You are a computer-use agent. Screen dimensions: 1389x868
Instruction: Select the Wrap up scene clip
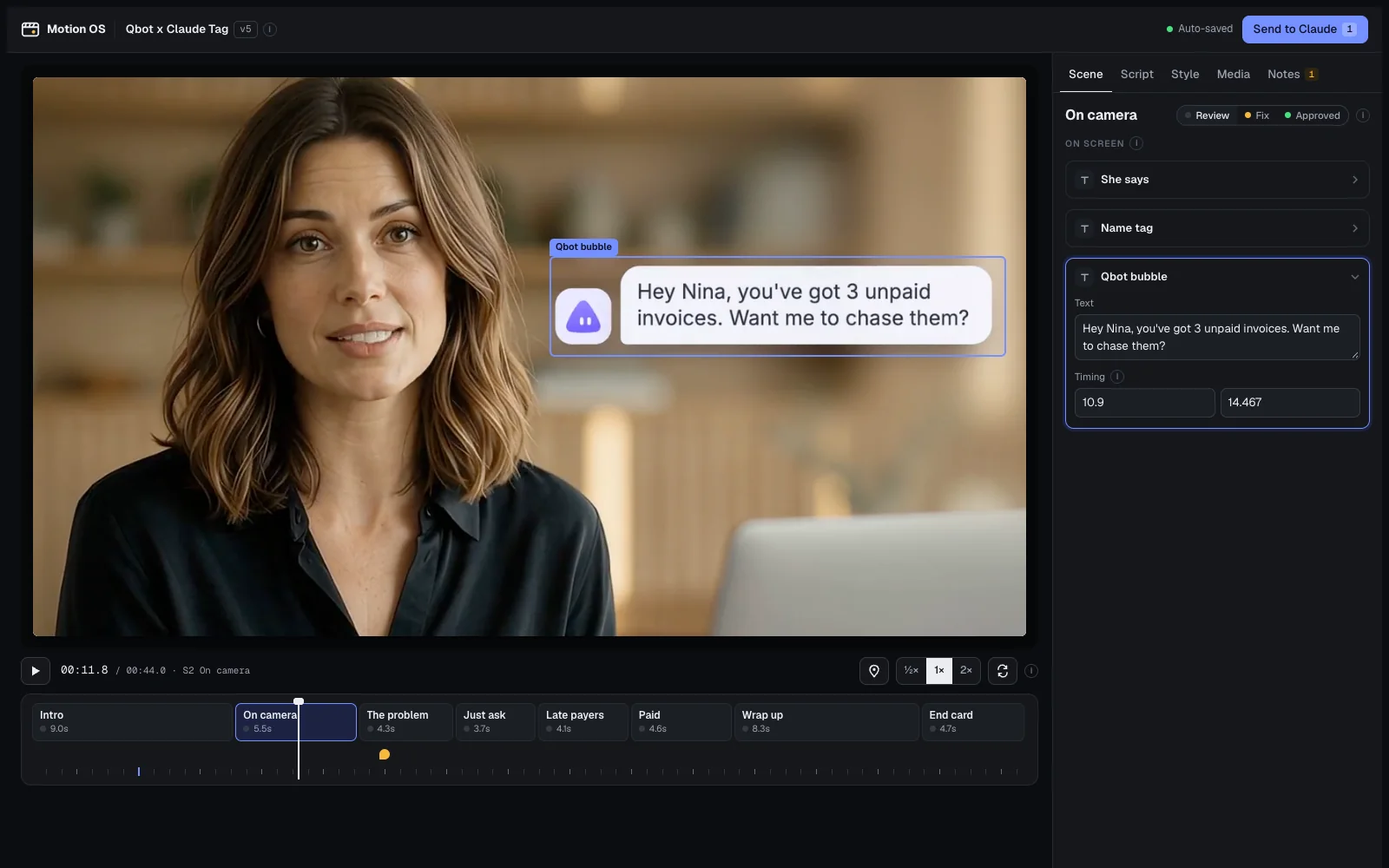coord(826,722)
